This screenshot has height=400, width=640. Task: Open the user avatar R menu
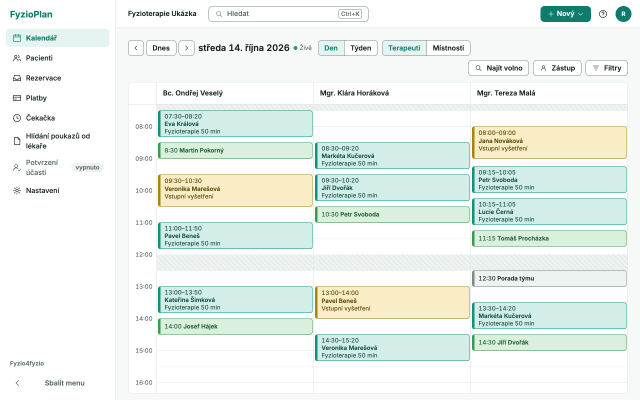[x=623, y=14]
